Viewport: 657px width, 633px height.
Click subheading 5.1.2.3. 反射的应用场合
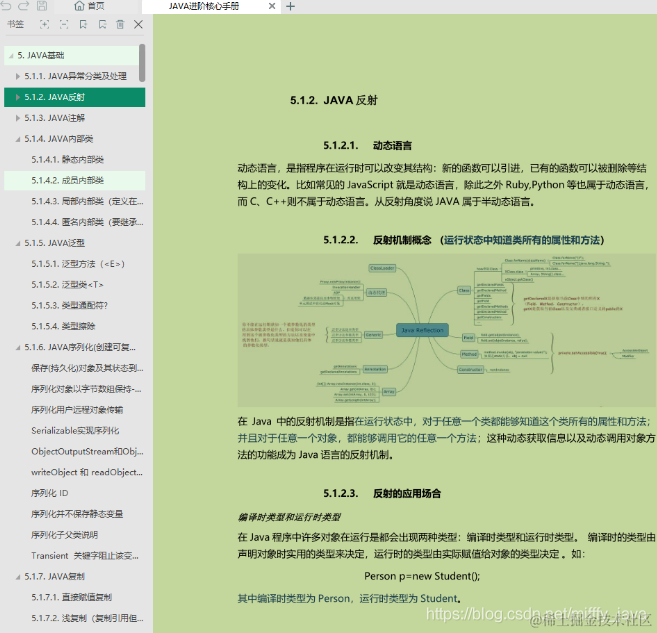(x=382, y=493)
